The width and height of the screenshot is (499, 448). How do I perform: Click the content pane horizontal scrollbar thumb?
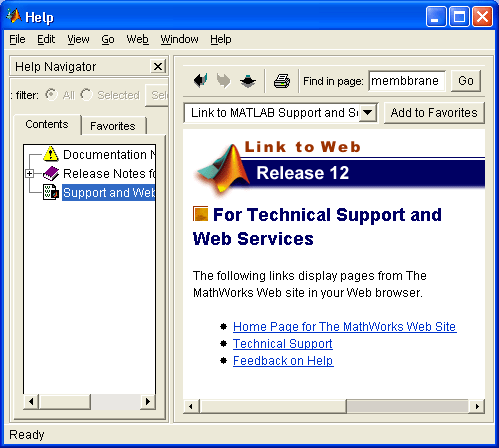coord(273,406)
